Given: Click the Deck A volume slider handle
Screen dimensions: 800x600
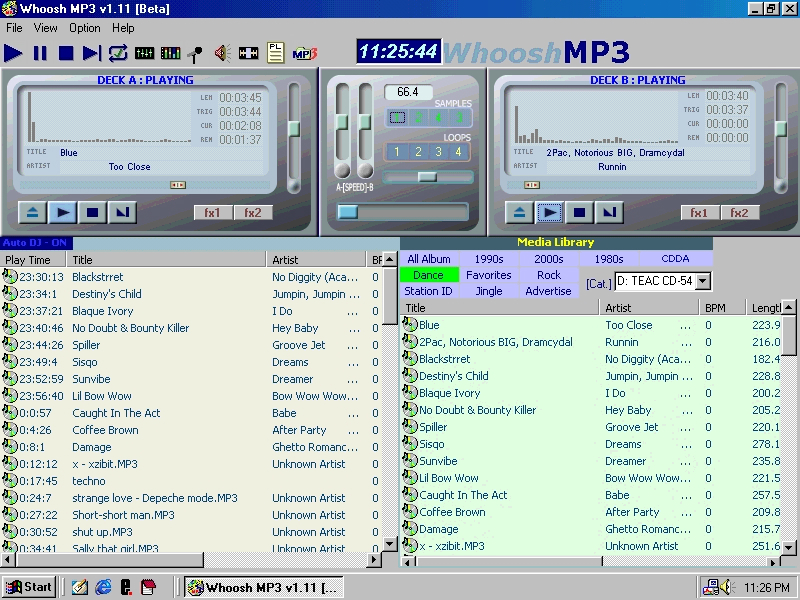Looking at the screenshot, I should 293,128.
